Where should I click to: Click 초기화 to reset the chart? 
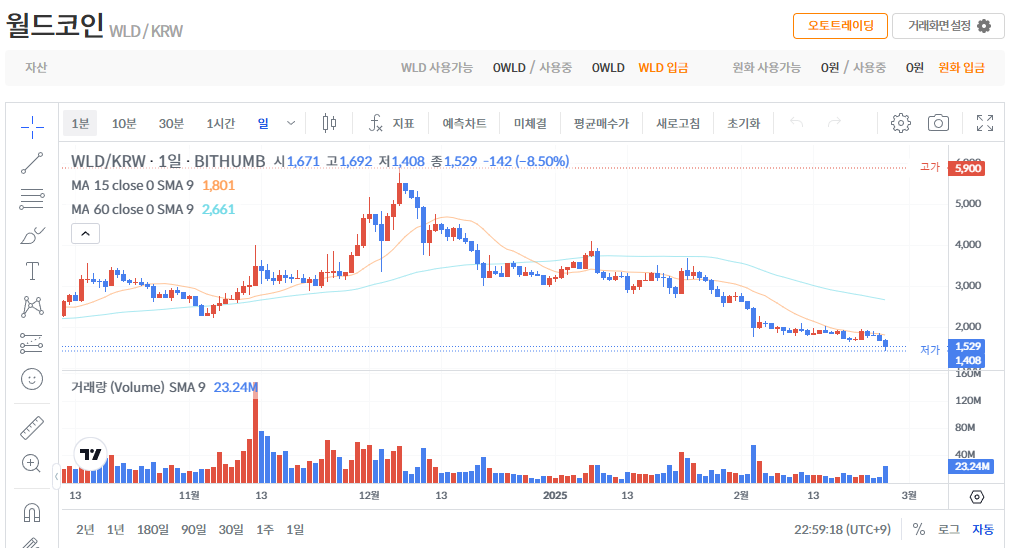[743, 123]
